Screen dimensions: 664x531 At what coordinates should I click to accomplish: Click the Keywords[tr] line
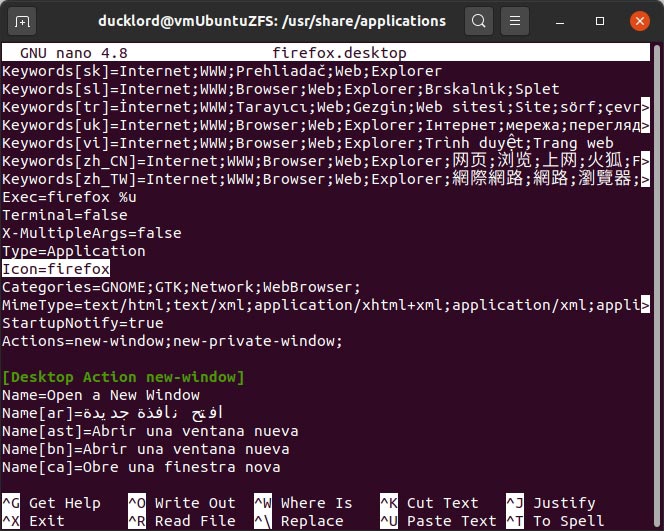click(x=326, y=107)
